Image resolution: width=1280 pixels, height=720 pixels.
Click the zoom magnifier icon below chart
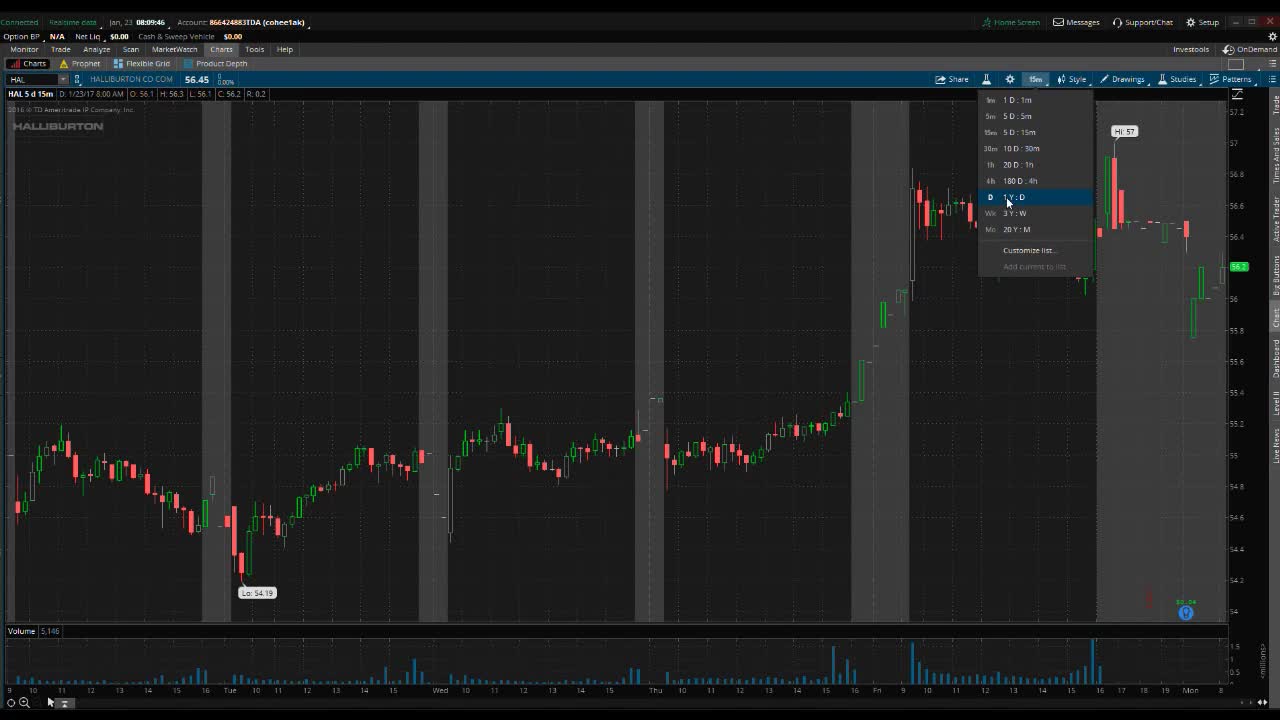tap(24, 703)
